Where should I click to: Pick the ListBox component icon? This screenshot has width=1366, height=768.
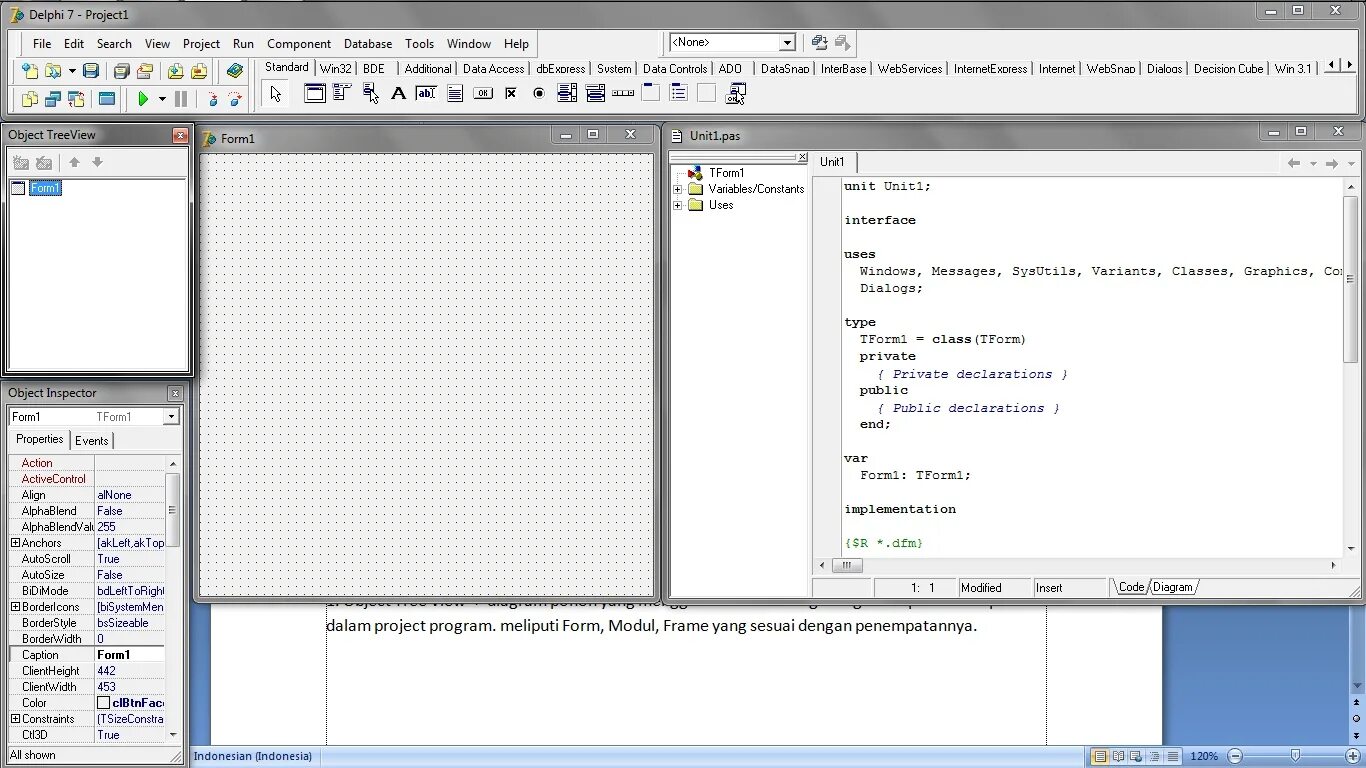[567, 93]
